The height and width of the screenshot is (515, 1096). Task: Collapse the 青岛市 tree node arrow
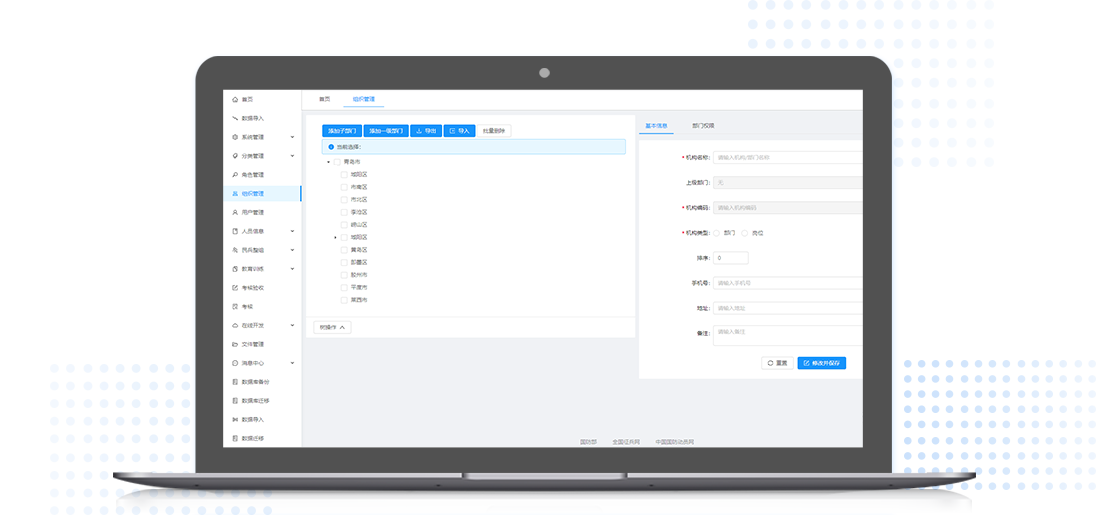(x=328, y=162)
